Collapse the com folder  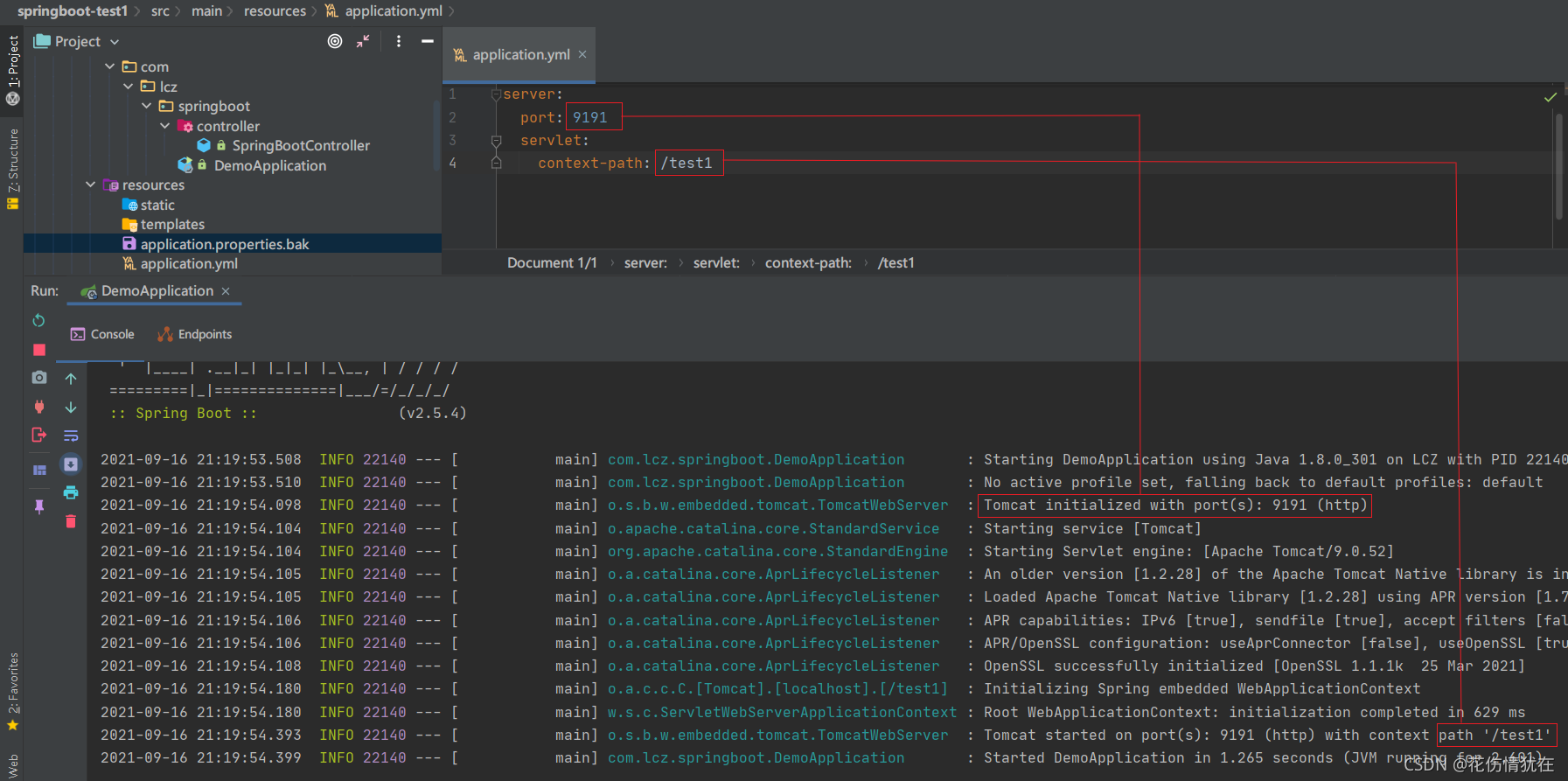pos(110,66)
